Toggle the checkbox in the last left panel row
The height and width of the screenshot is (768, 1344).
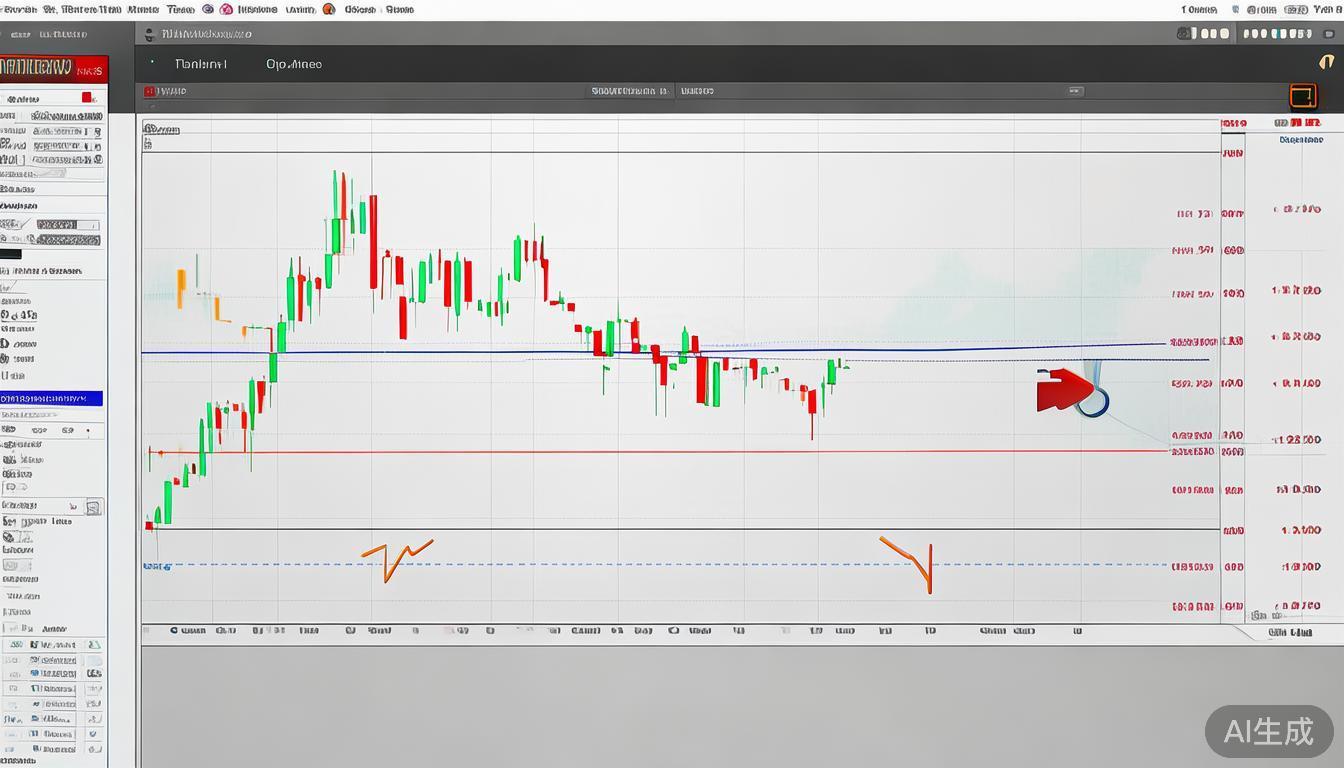tap(95, 748)
